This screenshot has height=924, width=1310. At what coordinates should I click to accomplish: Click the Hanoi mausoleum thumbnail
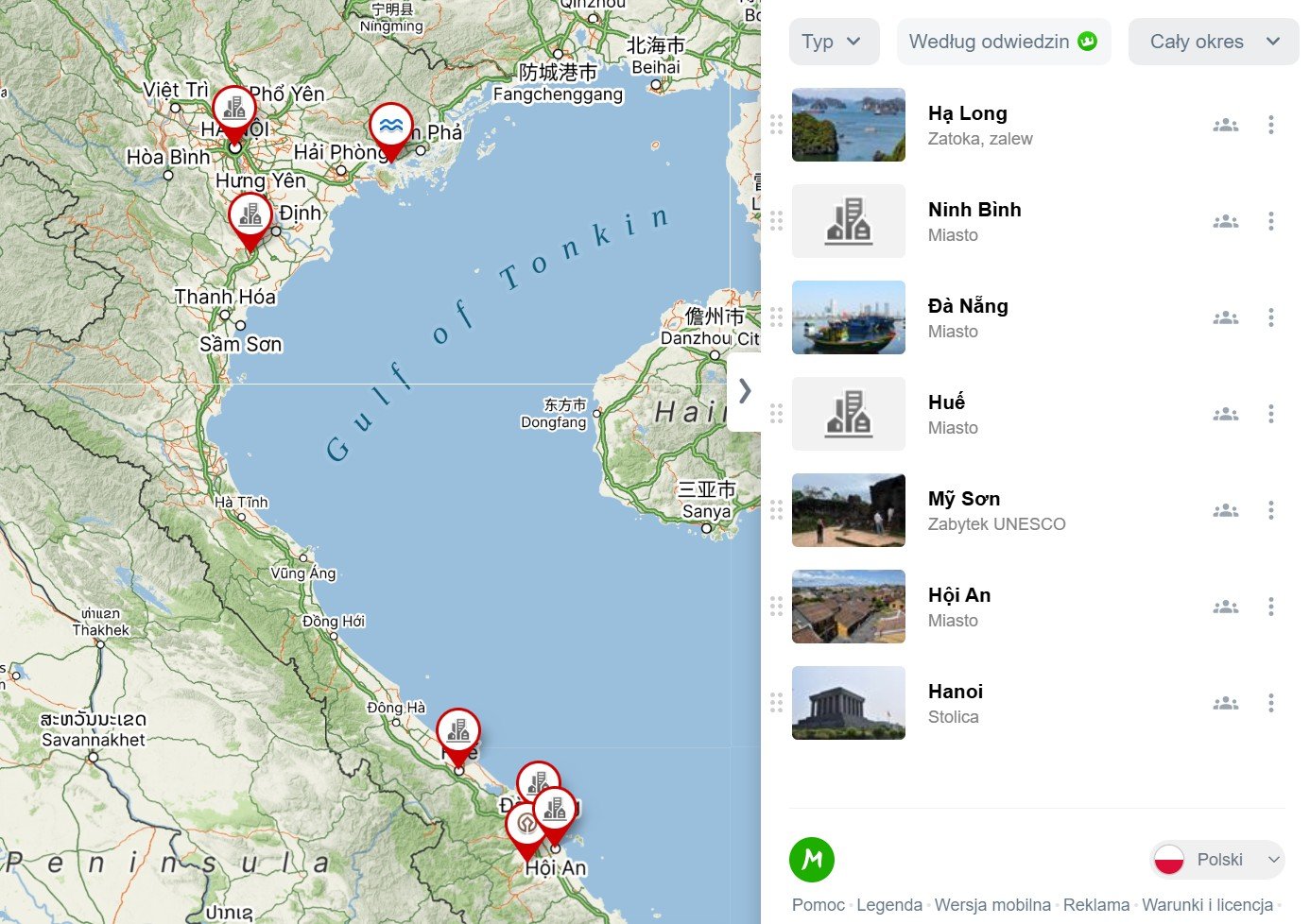coord(848,703)
